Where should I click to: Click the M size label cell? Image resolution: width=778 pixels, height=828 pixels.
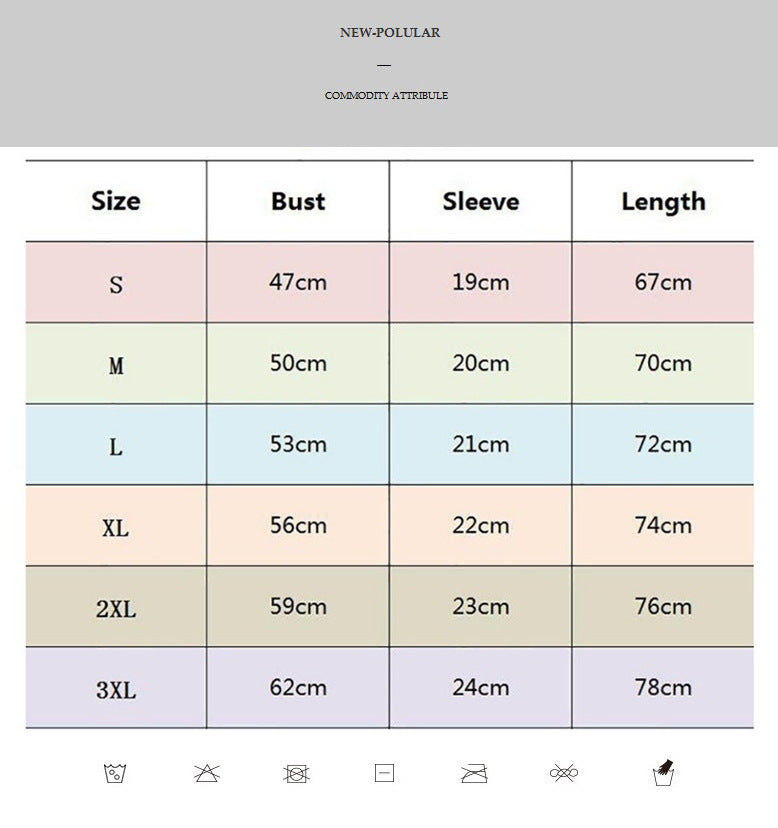pyautogui.click(x=116, y=365)
